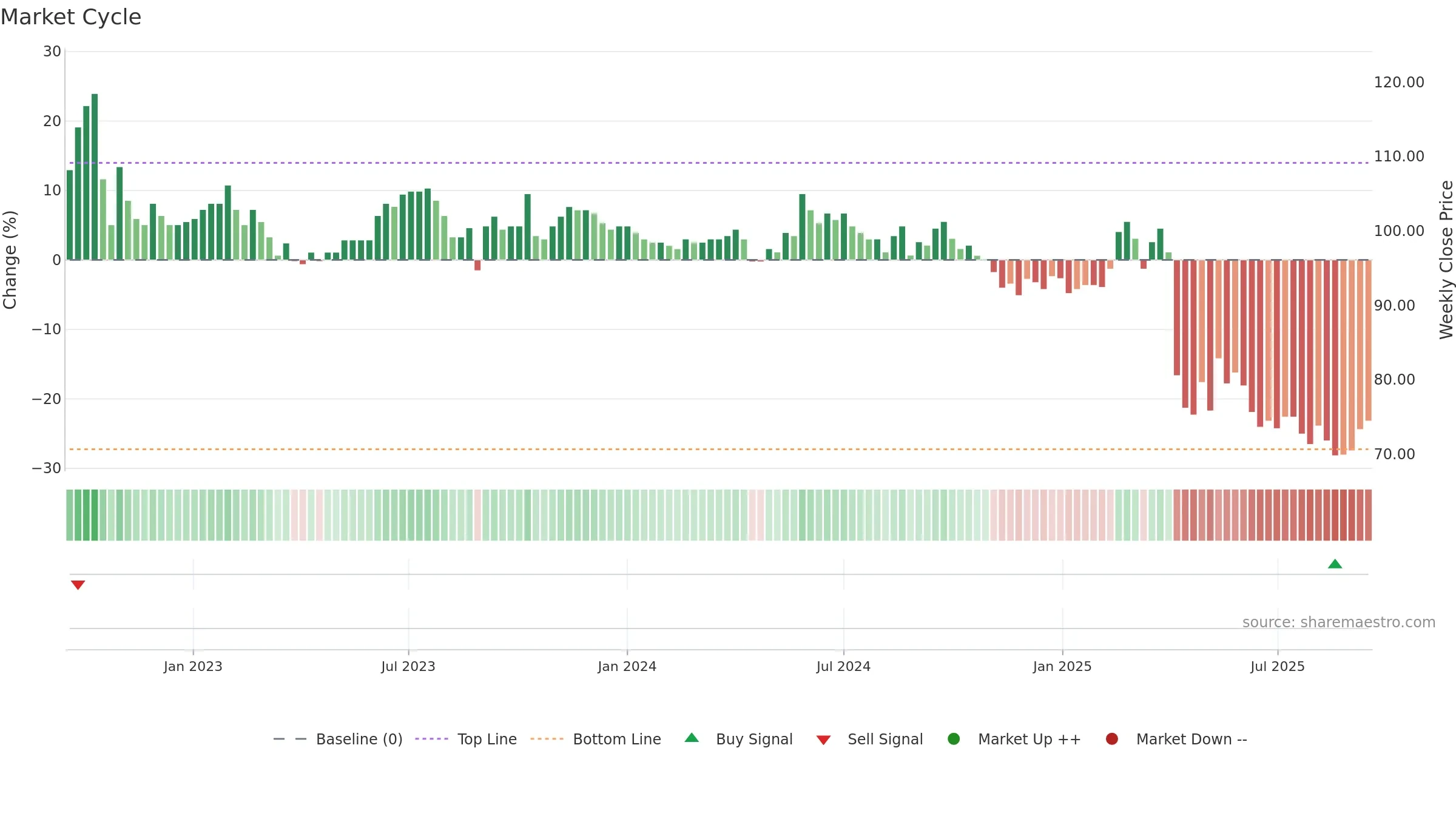Screen dimensions: 1456x819
Task: Click the Jan 2025 axis label
Action: pos(1062,666)
